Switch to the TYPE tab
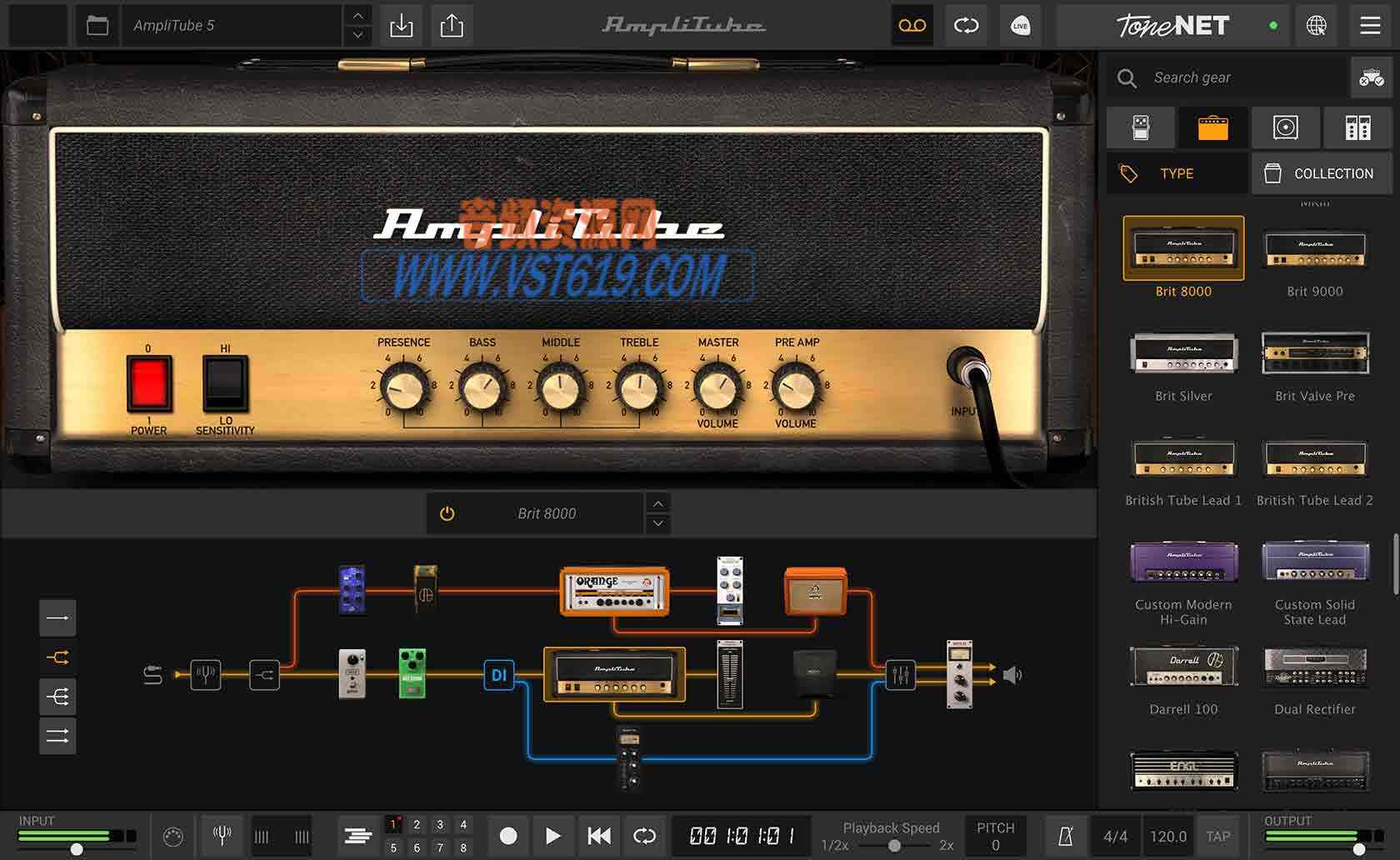The image size is (1400, 860). pos(1177,173)
